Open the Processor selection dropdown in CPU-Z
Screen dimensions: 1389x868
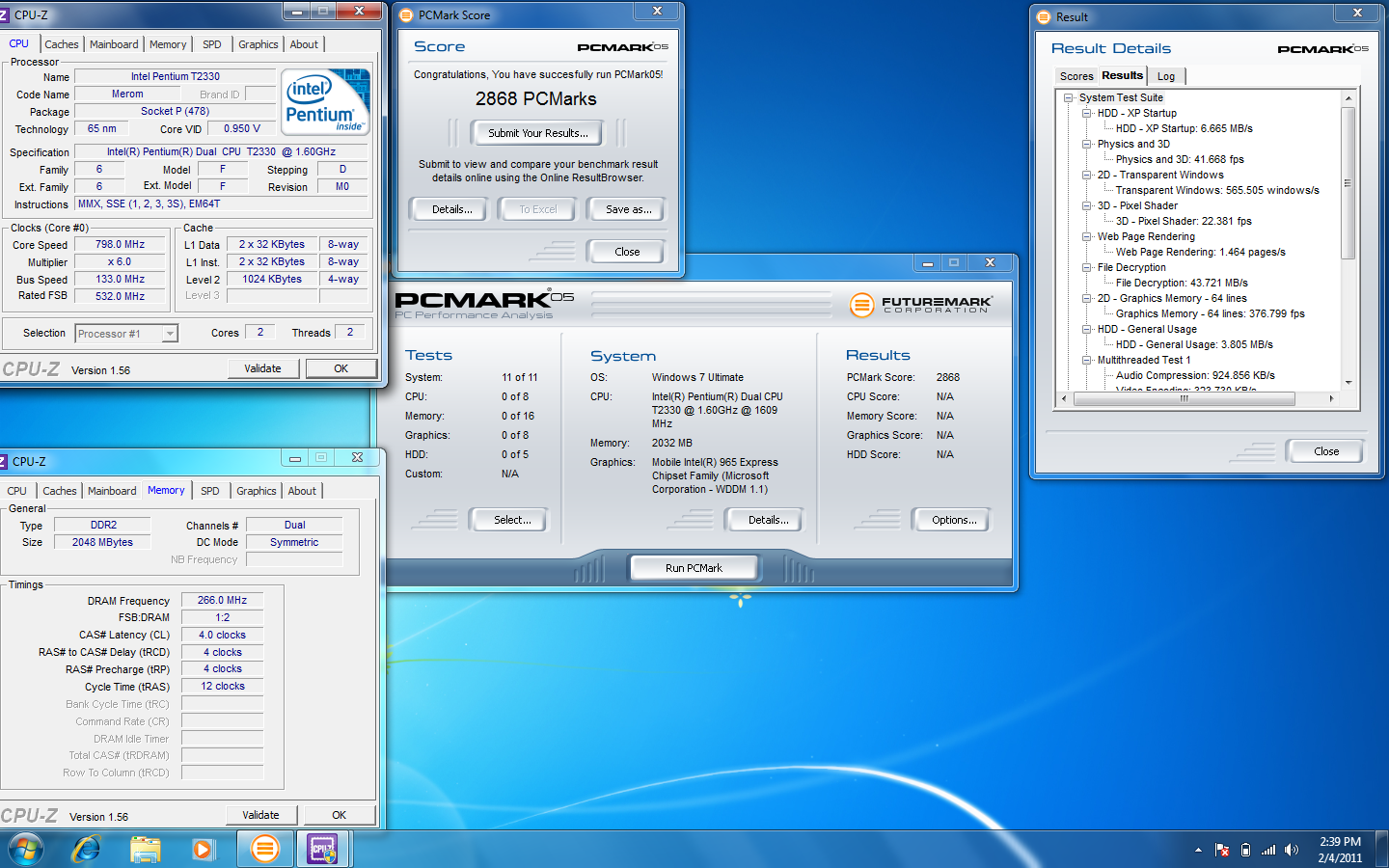click(x=126, y=334)
